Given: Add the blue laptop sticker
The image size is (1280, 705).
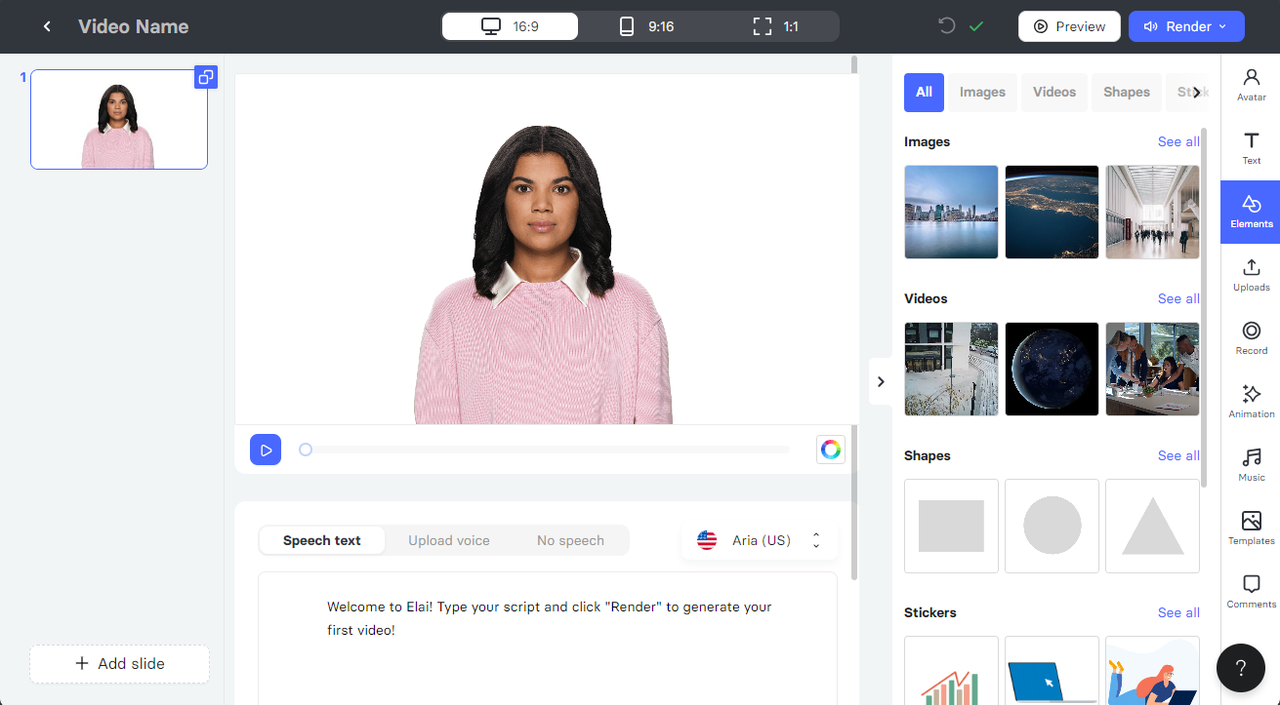Looking at the screenshot, I should [1052, 671].
